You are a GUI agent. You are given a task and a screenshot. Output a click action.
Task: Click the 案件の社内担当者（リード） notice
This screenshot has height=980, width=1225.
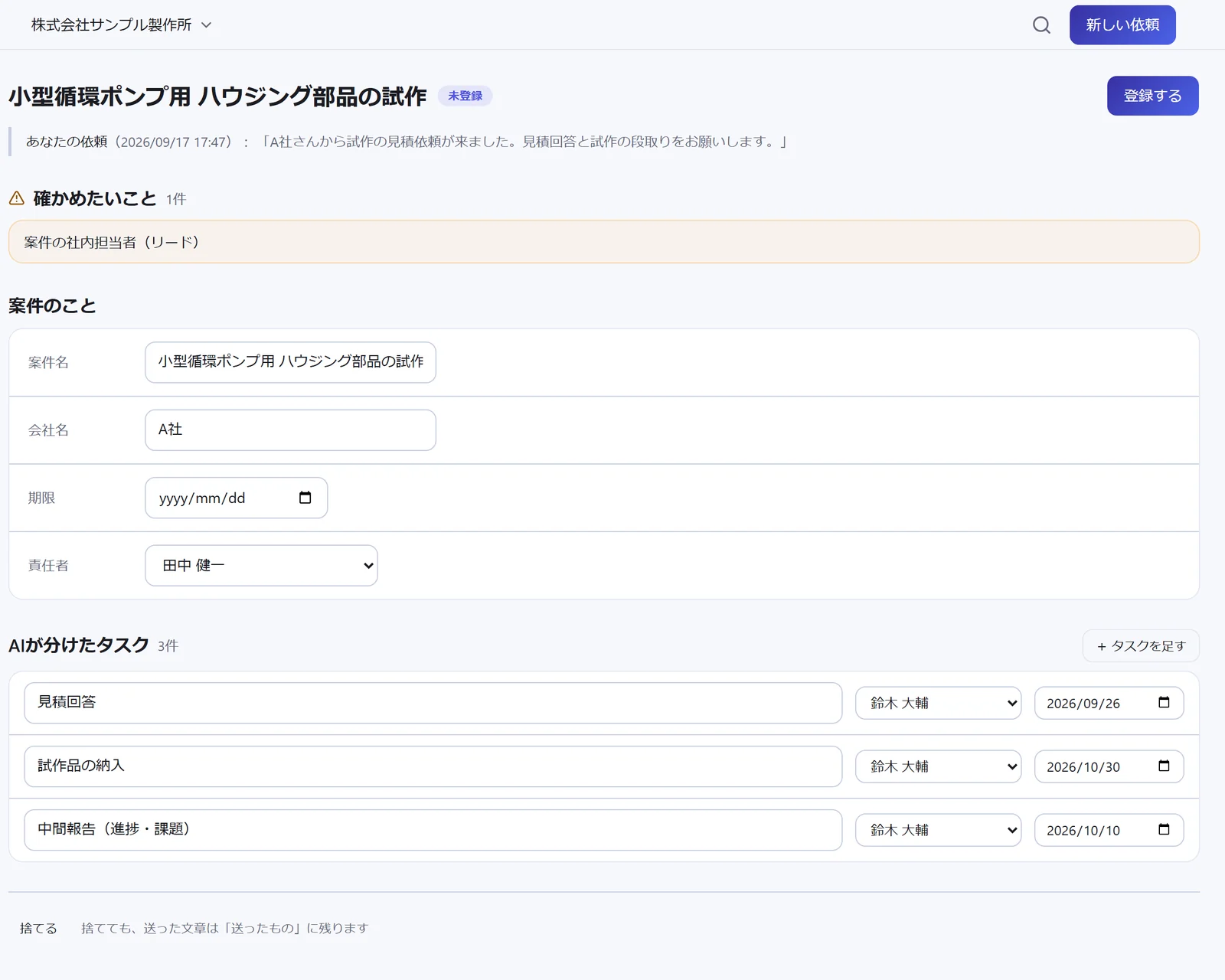click(x=603, y=242)
